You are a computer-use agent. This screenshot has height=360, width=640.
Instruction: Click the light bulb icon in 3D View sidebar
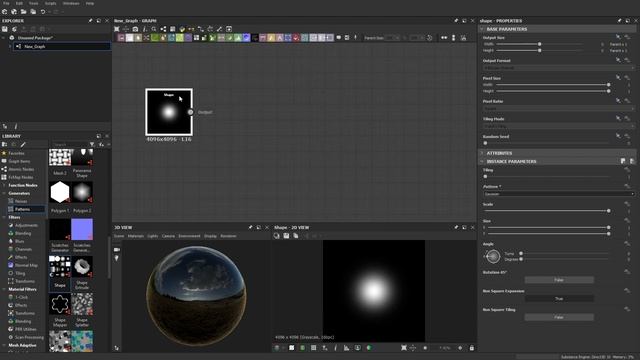[117, 258]
